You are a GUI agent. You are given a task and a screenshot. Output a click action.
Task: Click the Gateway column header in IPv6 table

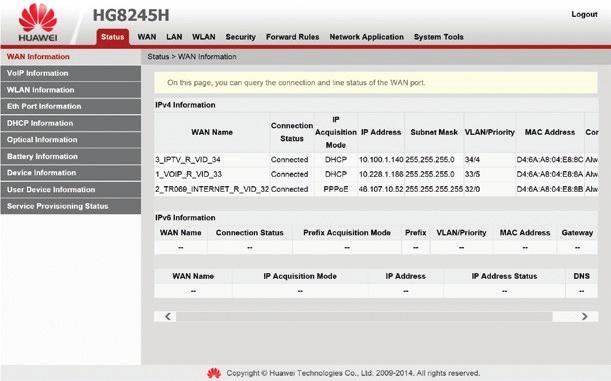click(577, 233)
